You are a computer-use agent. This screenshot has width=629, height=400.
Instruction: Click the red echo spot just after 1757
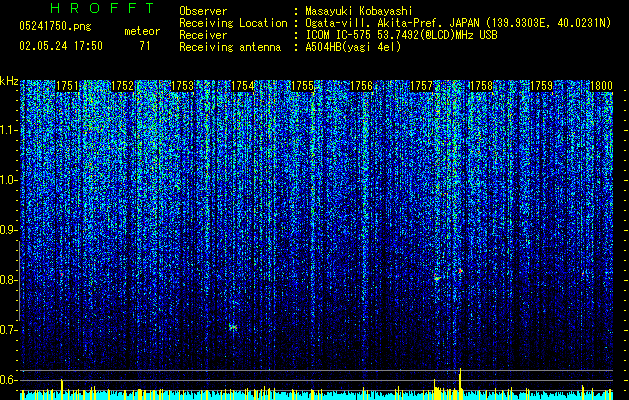461,271
